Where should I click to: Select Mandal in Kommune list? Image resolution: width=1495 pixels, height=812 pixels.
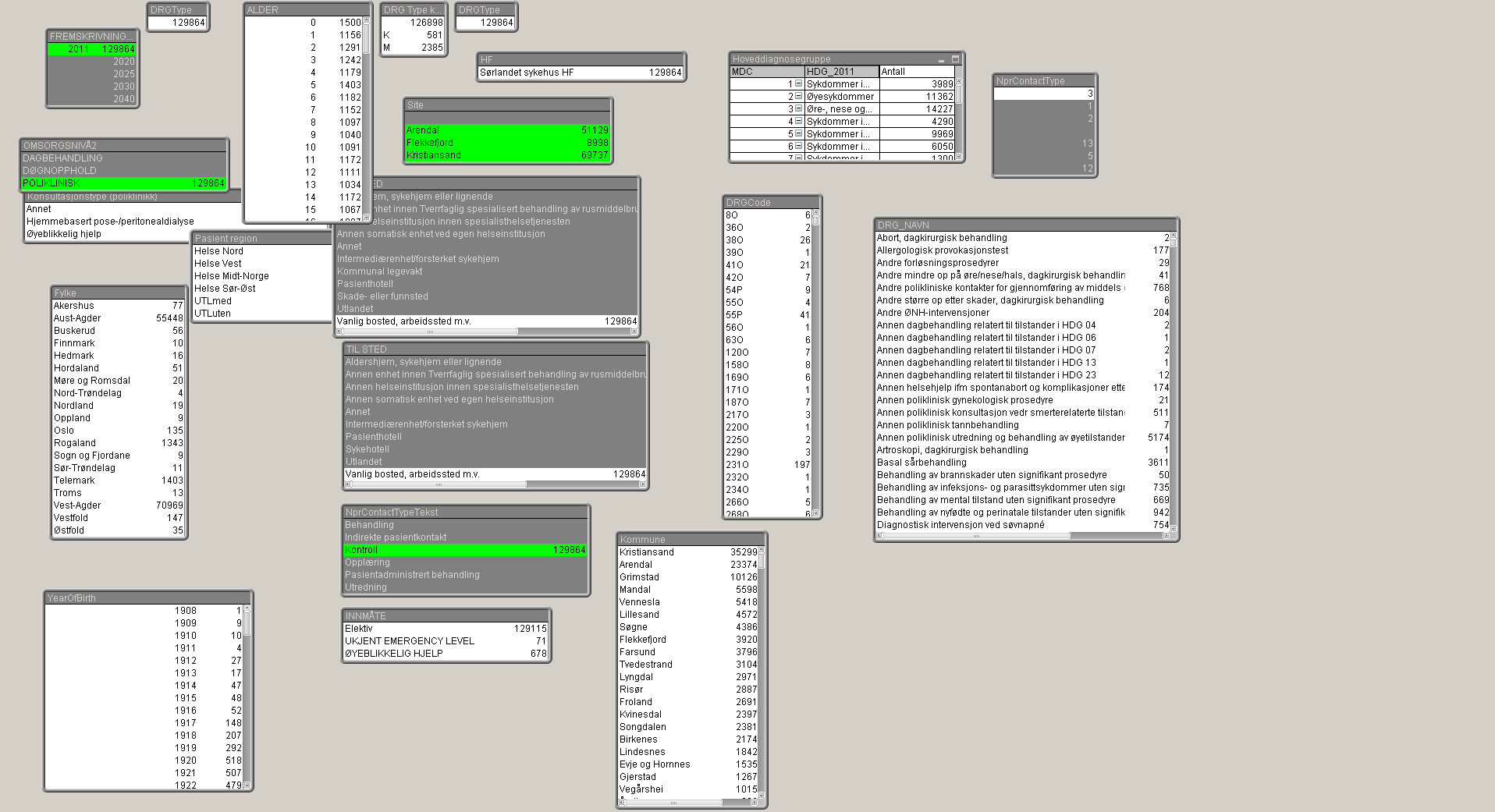(688, 590)
